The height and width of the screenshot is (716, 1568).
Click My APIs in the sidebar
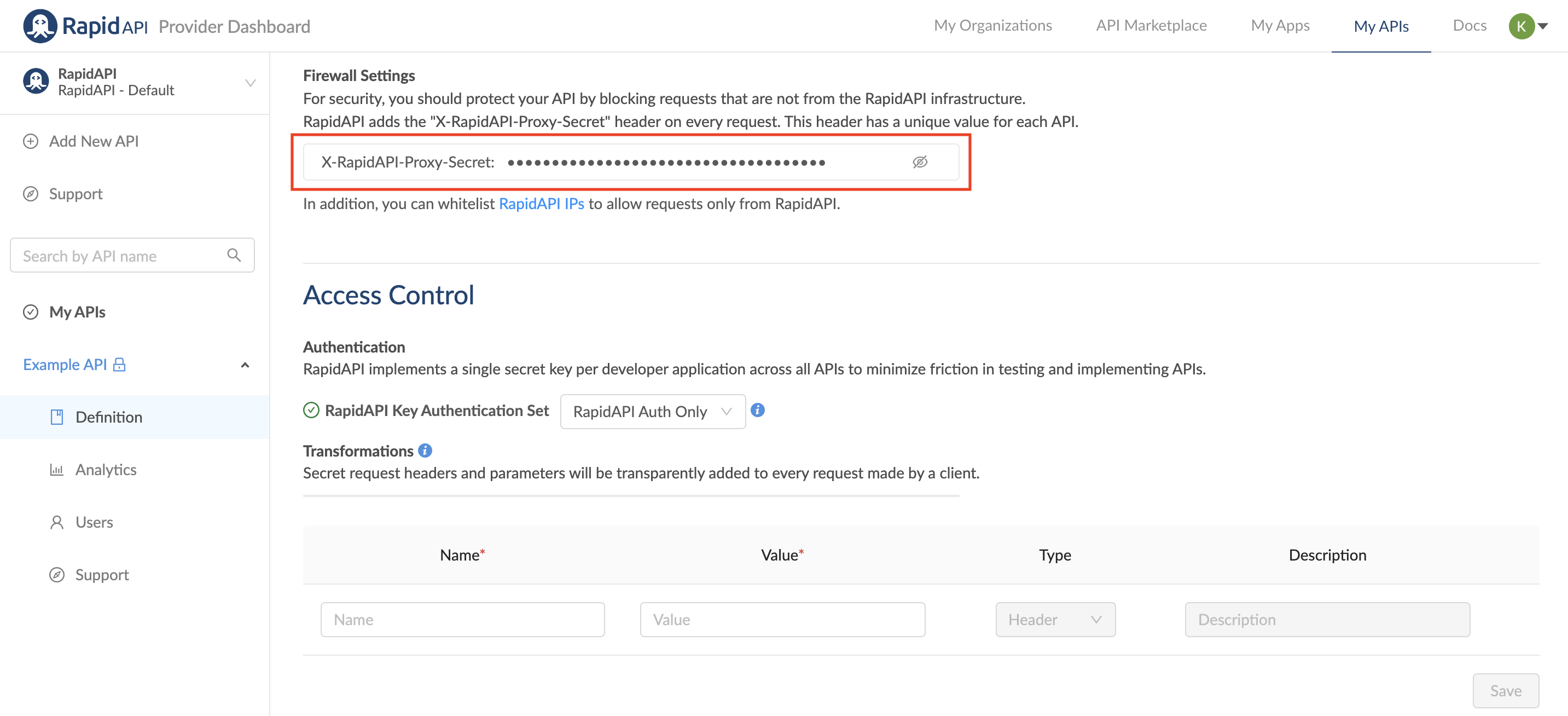[x=77, y=313]
